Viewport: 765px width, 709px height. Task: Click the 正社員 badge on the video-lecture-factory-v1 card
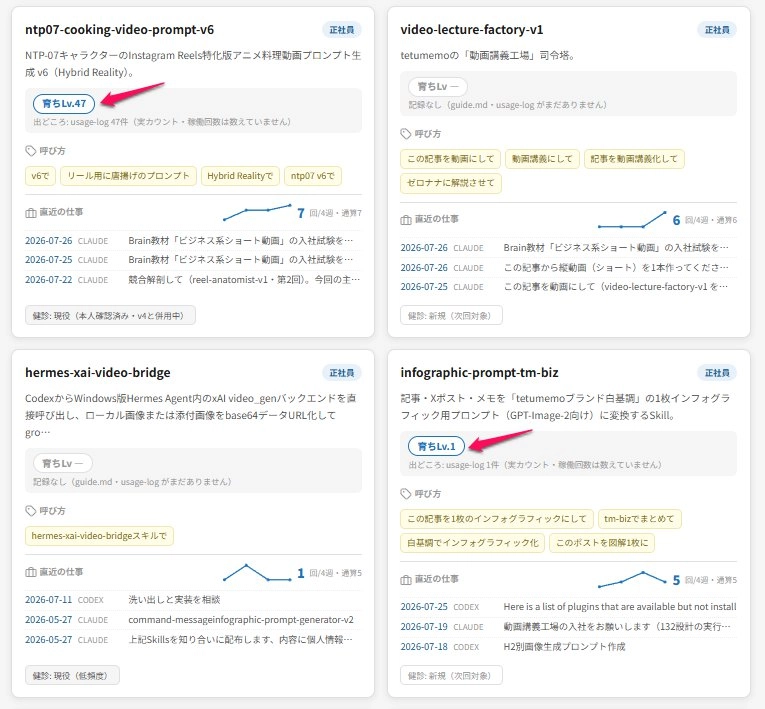click(x=717, y=30)
